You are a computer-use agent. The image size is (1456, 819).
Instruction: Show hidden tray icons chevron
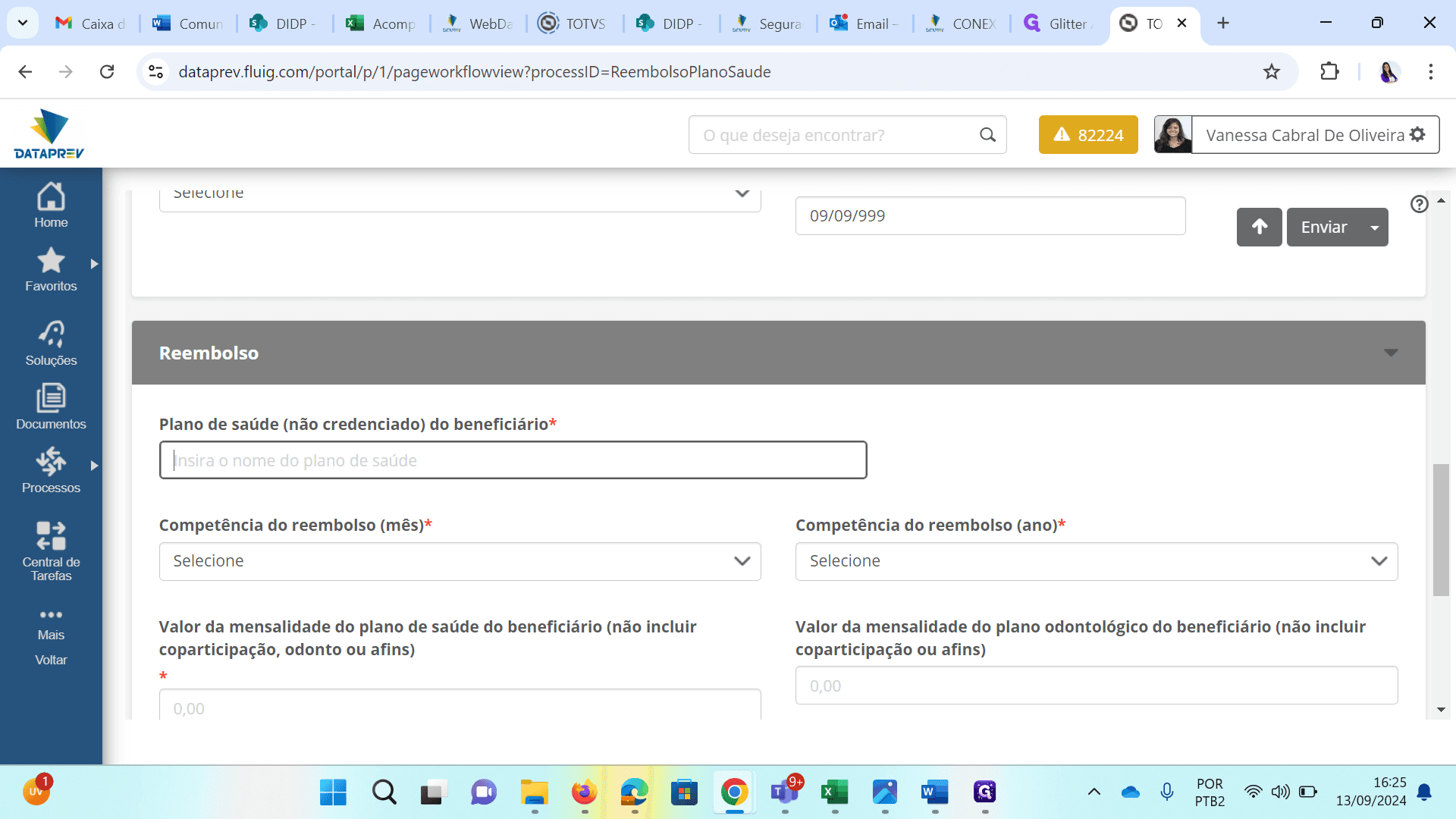[1094, 792]
